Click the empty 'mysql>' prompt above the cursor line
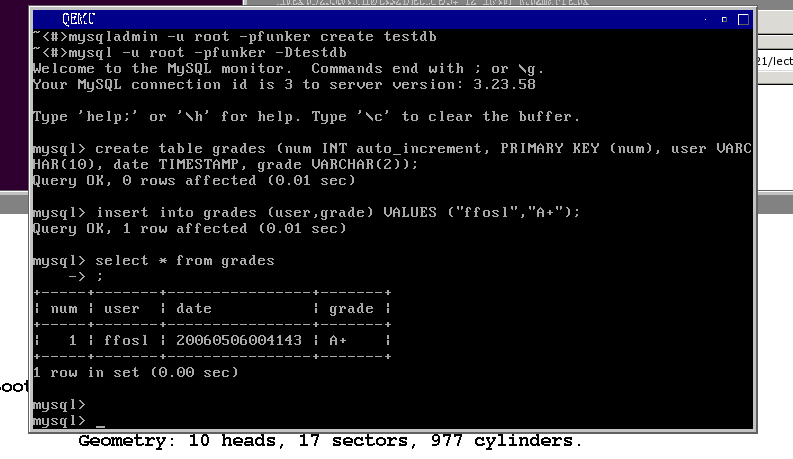793x459 pixels. tap(59, 405)
